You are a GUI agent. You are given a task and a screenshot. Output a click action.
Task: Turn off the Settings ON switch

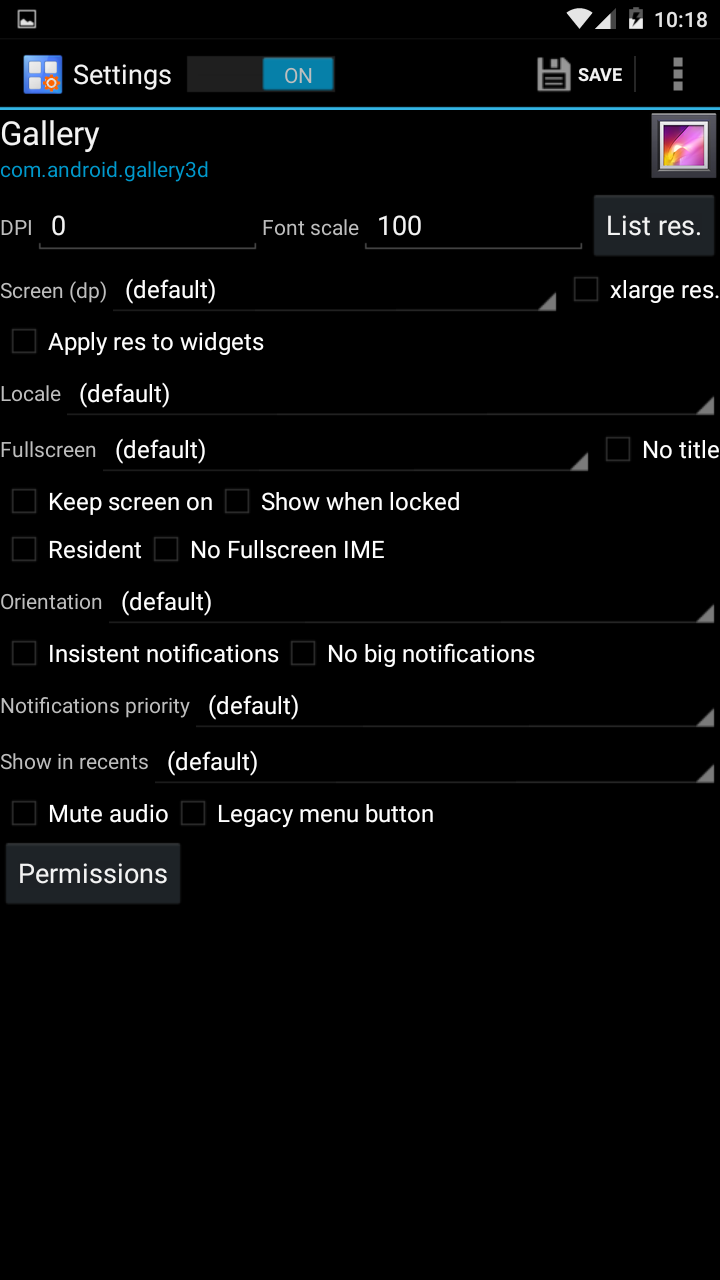click(261, 75)
